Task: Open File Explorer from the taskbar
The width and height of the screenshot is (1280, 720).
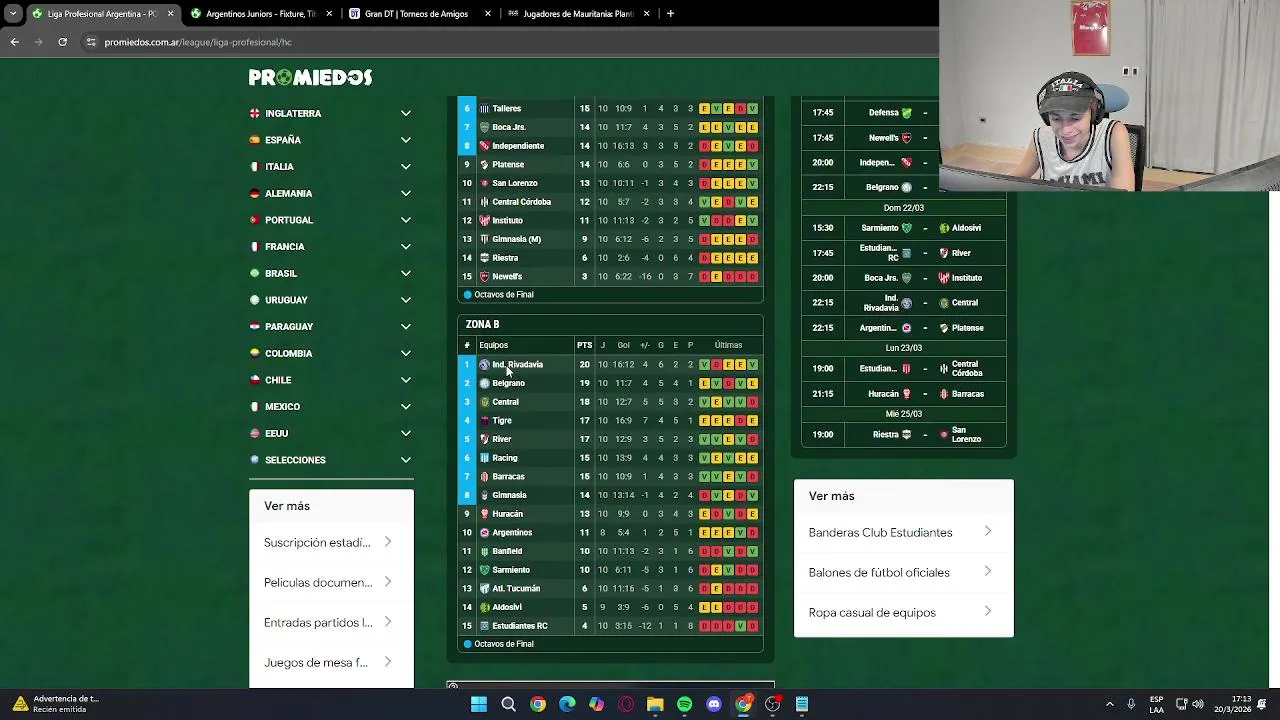Action: [x=655, y=704]
